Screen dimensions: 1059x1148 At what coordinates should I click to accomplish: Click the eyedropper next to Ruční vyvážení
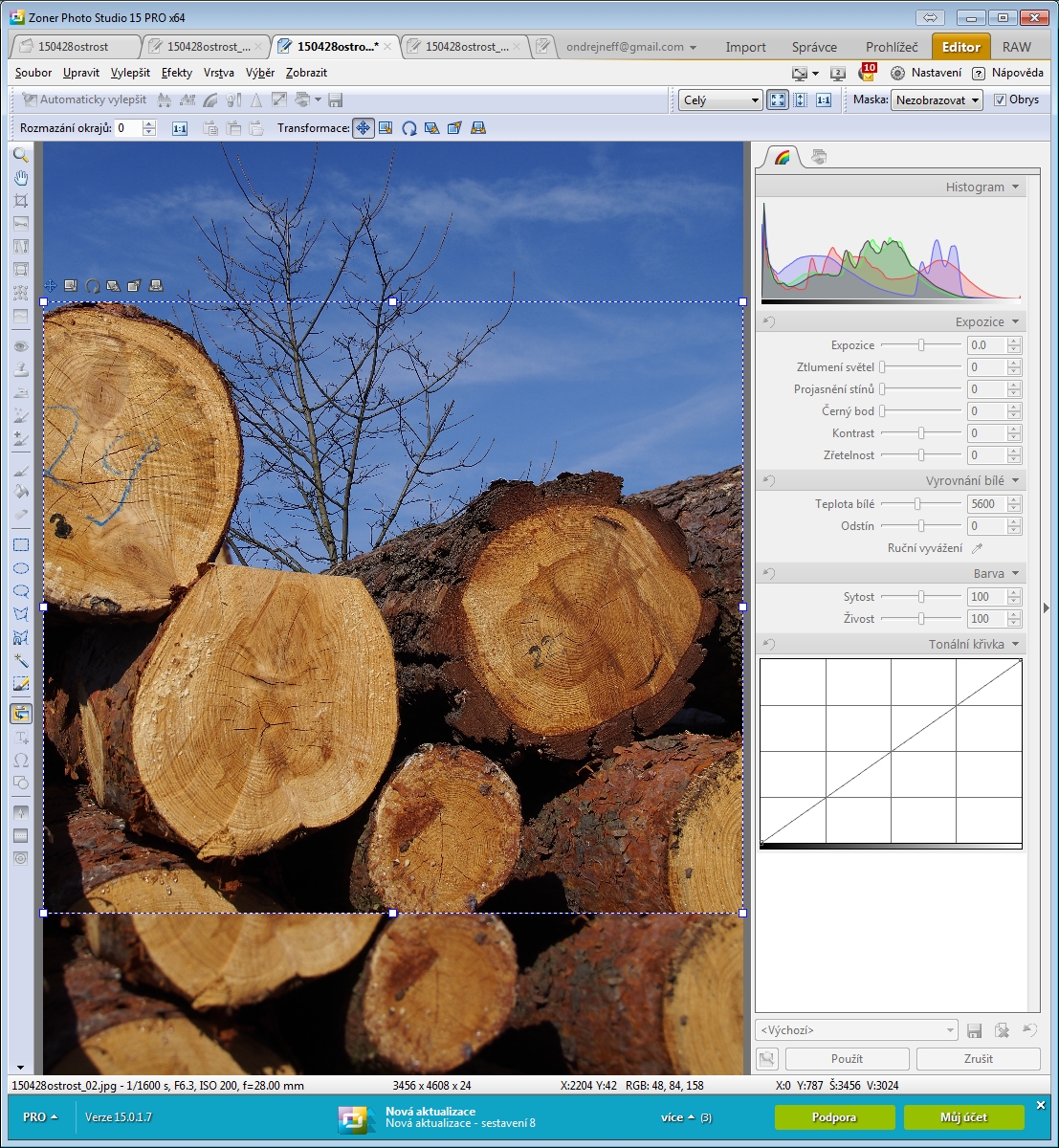click(977, 548)
